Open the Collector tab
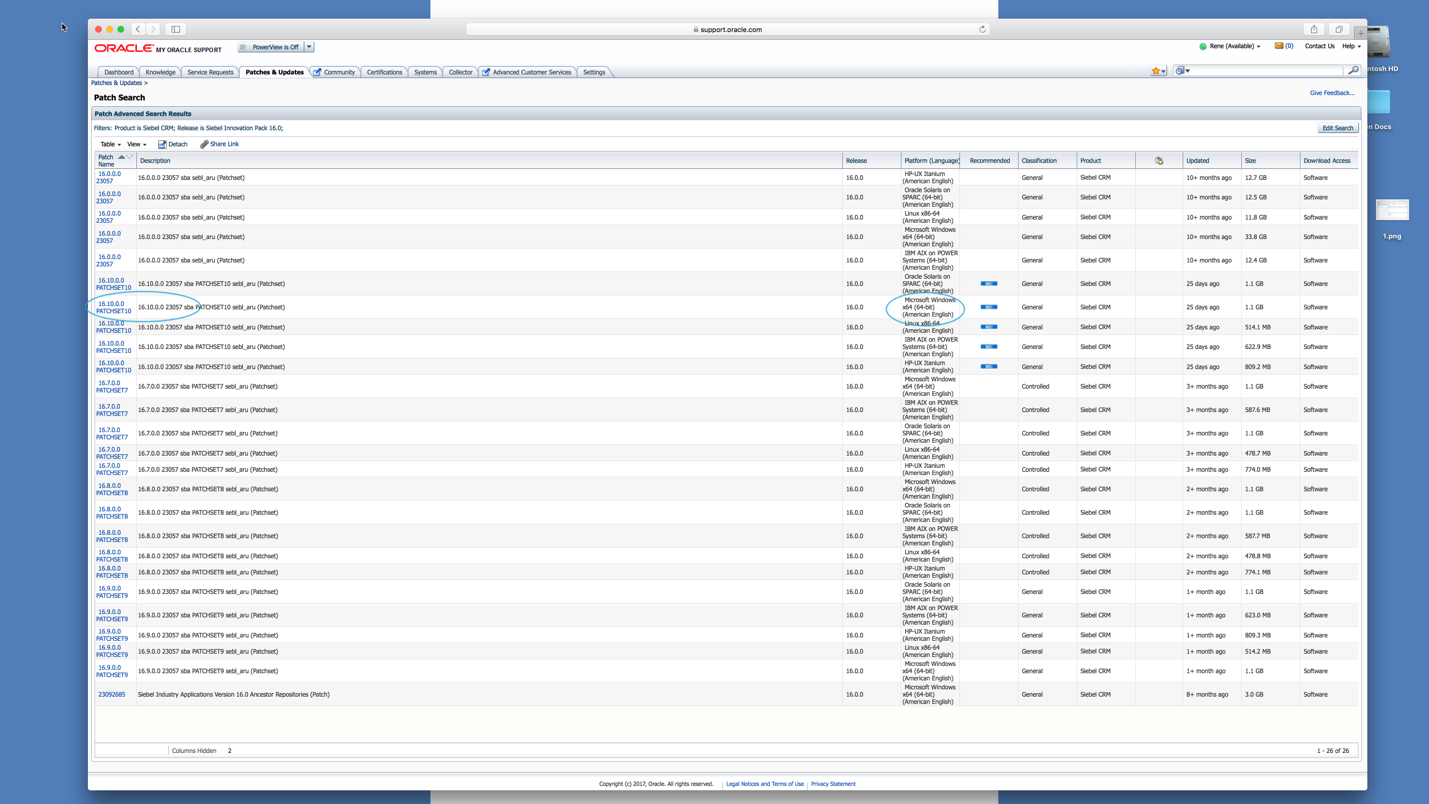Viewport: 1429px width, 804px height. click(460, 72)
